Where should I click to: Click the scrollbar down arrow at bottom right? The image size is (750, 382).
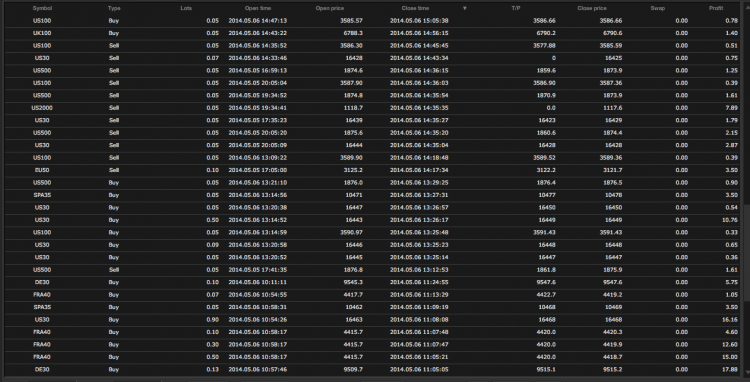(747, 371)
